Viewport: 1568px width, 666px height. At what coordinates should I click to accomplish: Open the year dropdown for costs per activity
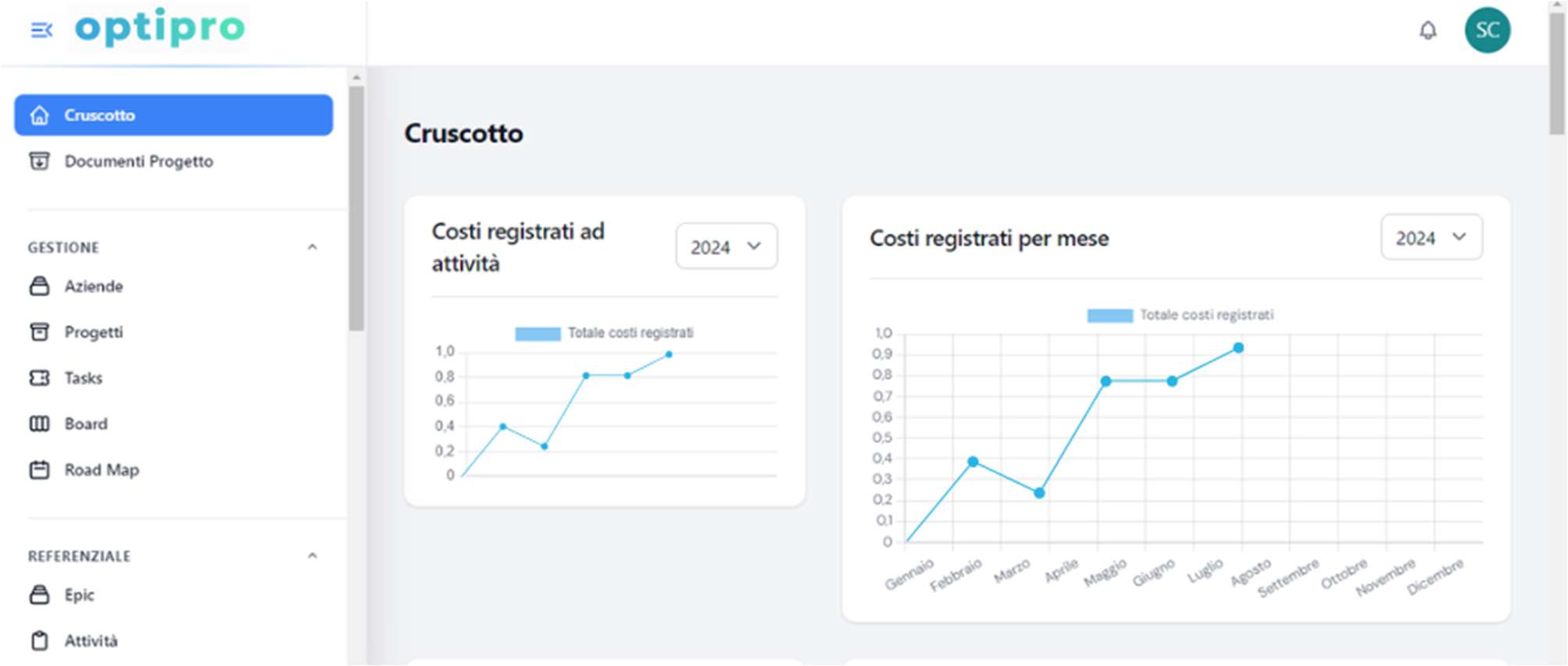pos(725,246)
